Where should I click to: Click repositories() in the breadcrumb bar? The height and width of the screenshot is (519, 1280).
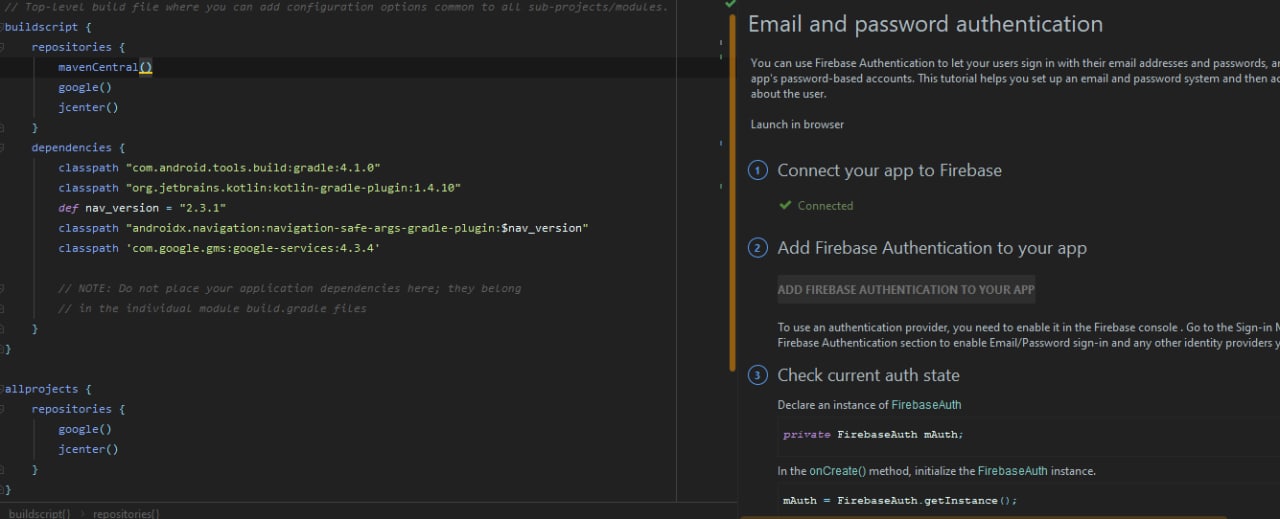(x=126, y=513)
